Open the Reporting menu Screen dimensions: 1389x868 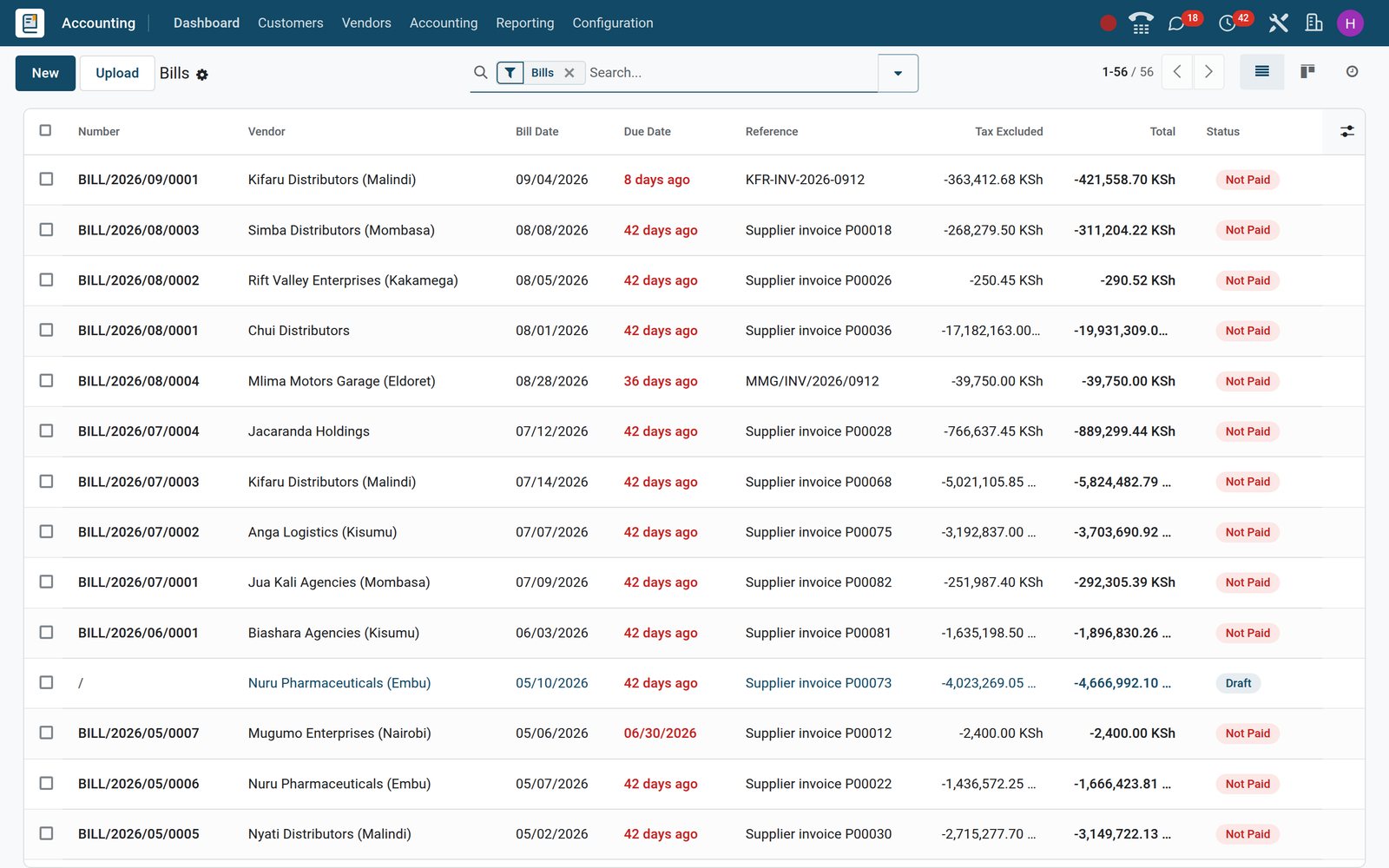(x=524, y=23)
